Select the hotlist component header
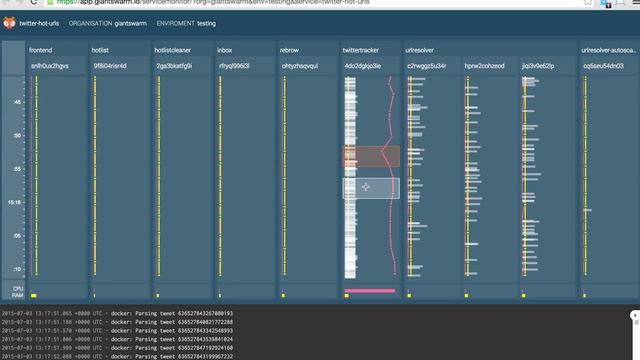640x360 pixels. tap(100, 50)
